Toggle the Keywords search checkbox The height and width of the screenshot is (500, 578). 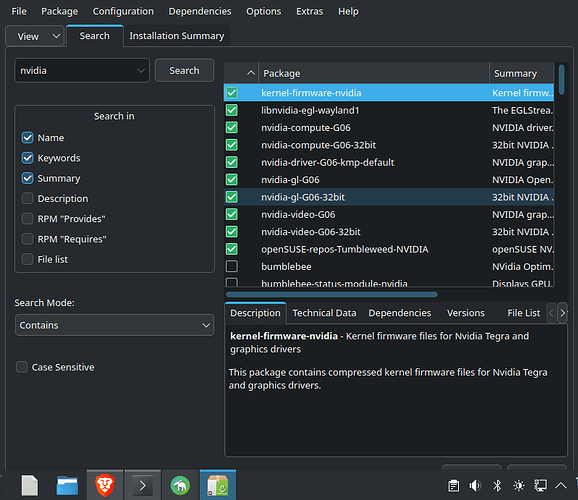pos(27,158)
